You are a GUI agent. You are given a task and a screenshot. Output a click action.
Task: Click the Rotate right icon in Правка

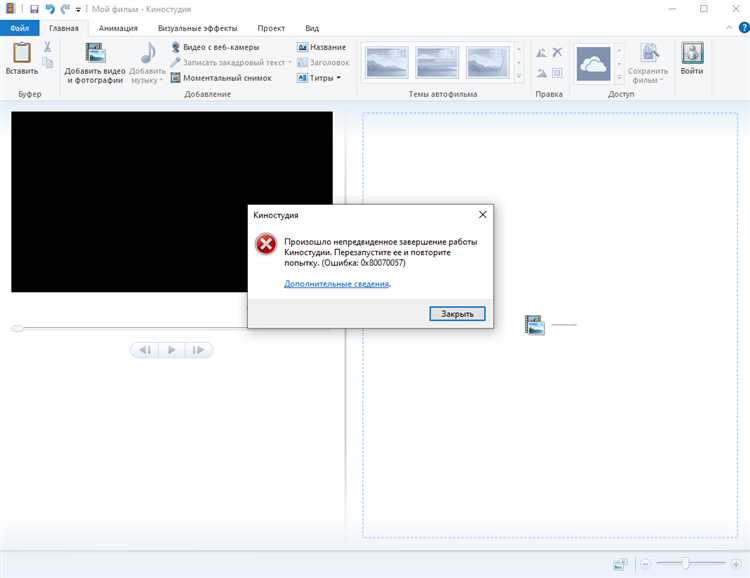(541, 73)
